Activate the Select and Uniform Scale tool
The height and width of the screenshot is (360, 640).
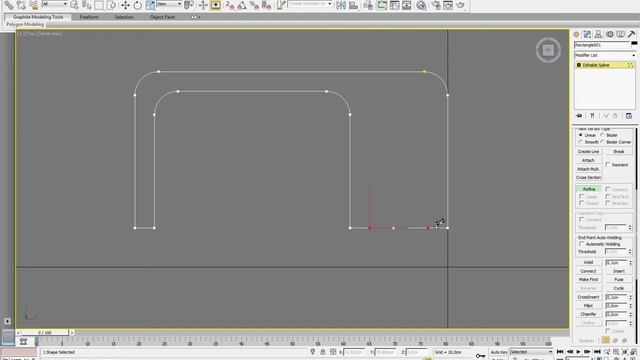point(150,5)
